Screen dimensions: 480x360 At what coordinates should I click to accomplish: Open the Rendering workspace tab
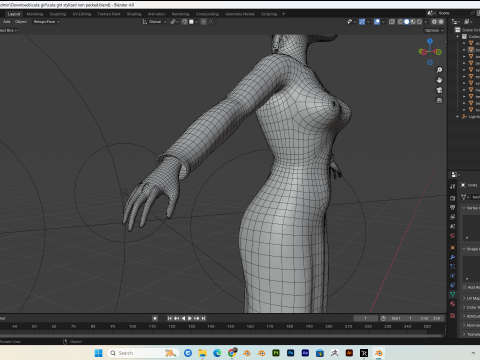[180, 14]
